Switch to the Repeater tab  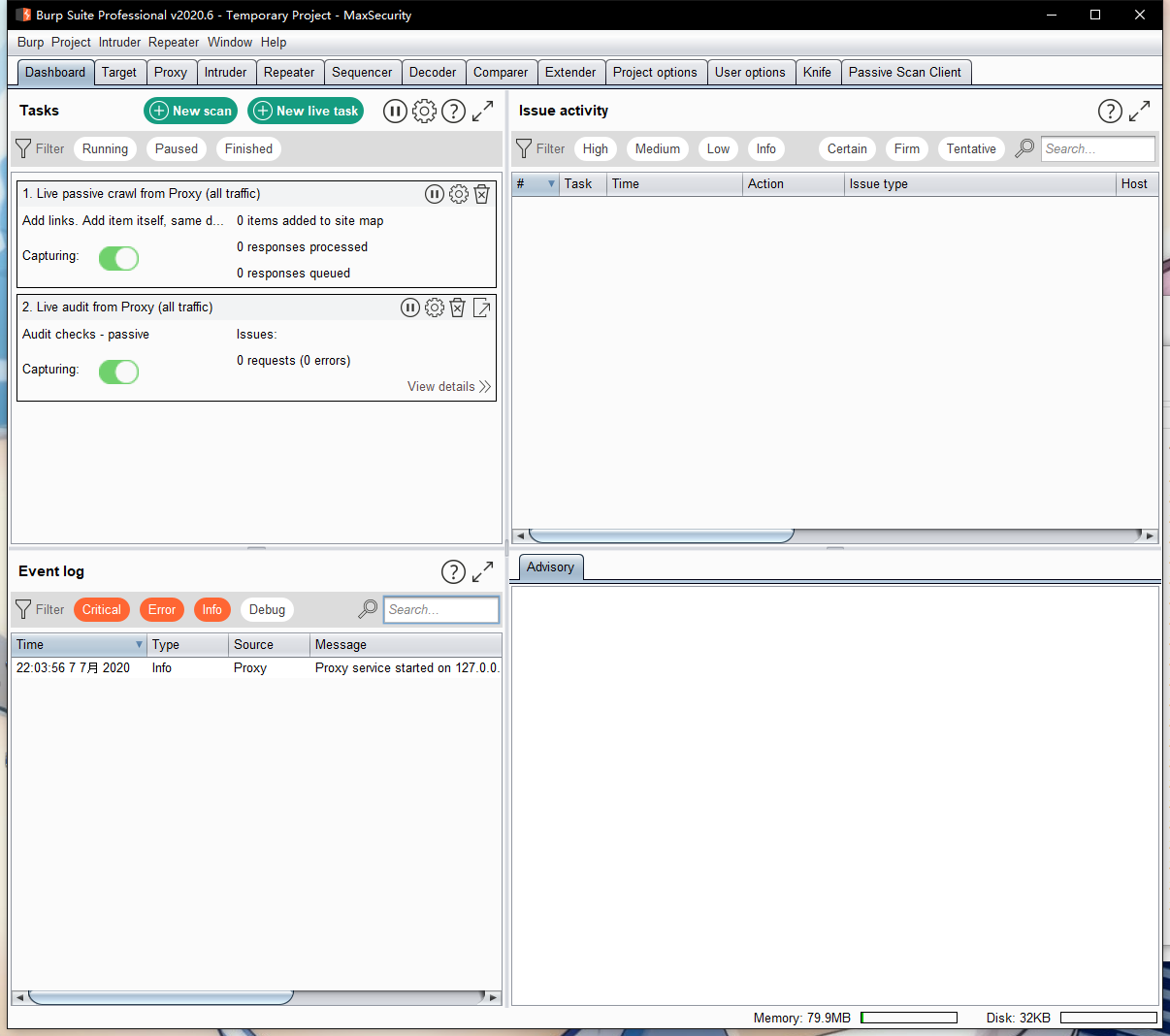pos(289,72)
